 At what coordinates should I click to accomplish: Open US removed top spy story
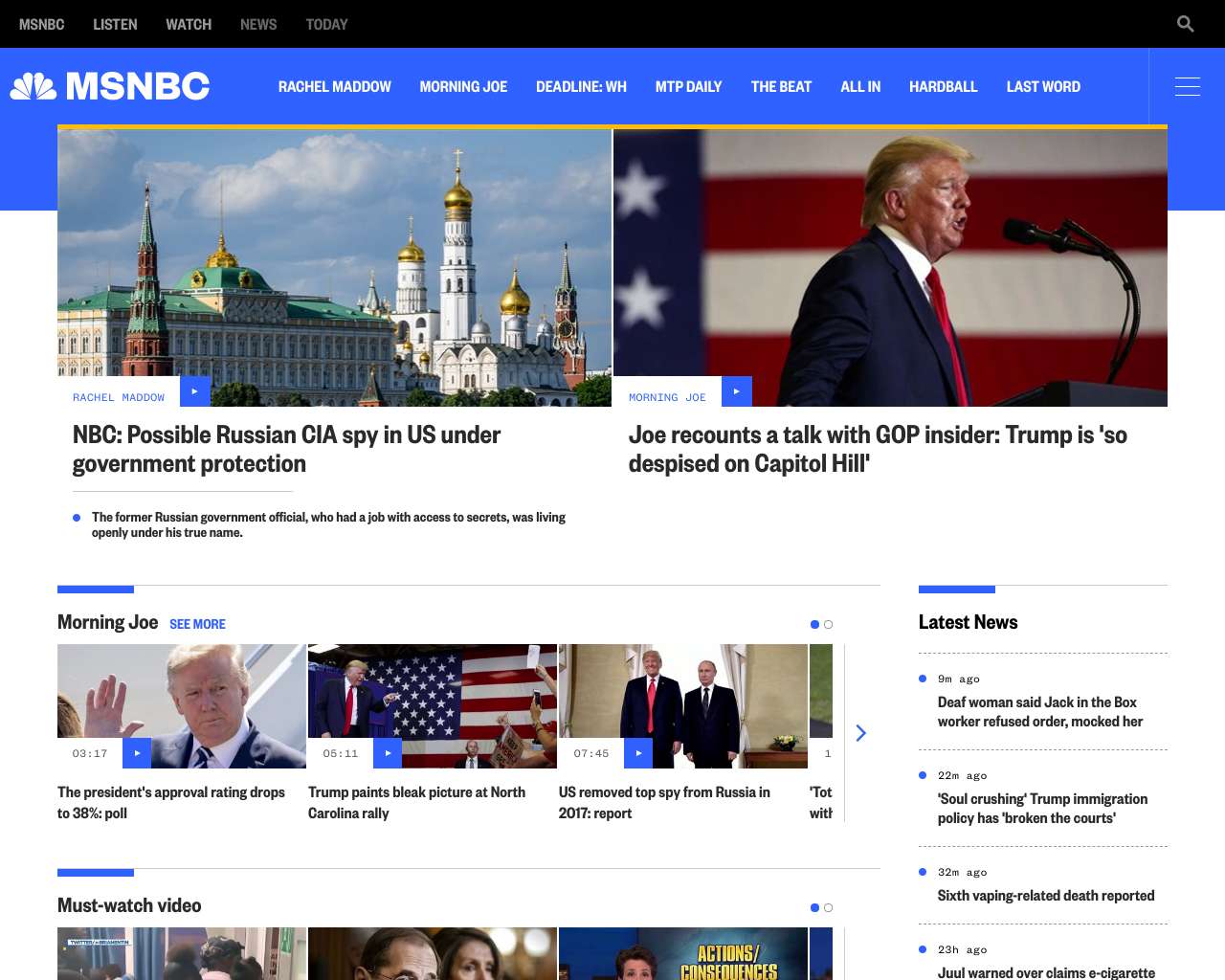coord(664,802)
